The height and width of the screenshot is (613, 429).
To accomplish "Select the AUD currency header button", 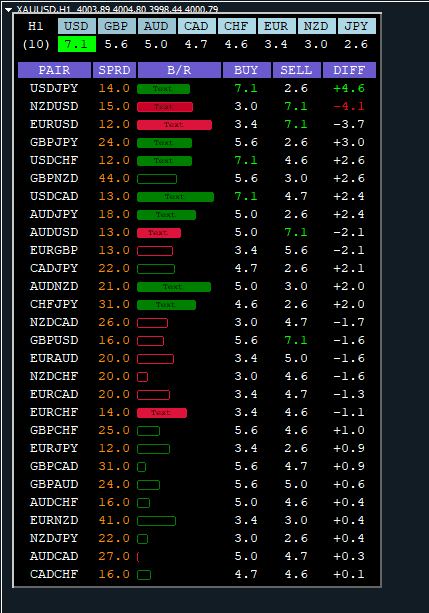I will [156, 26].
